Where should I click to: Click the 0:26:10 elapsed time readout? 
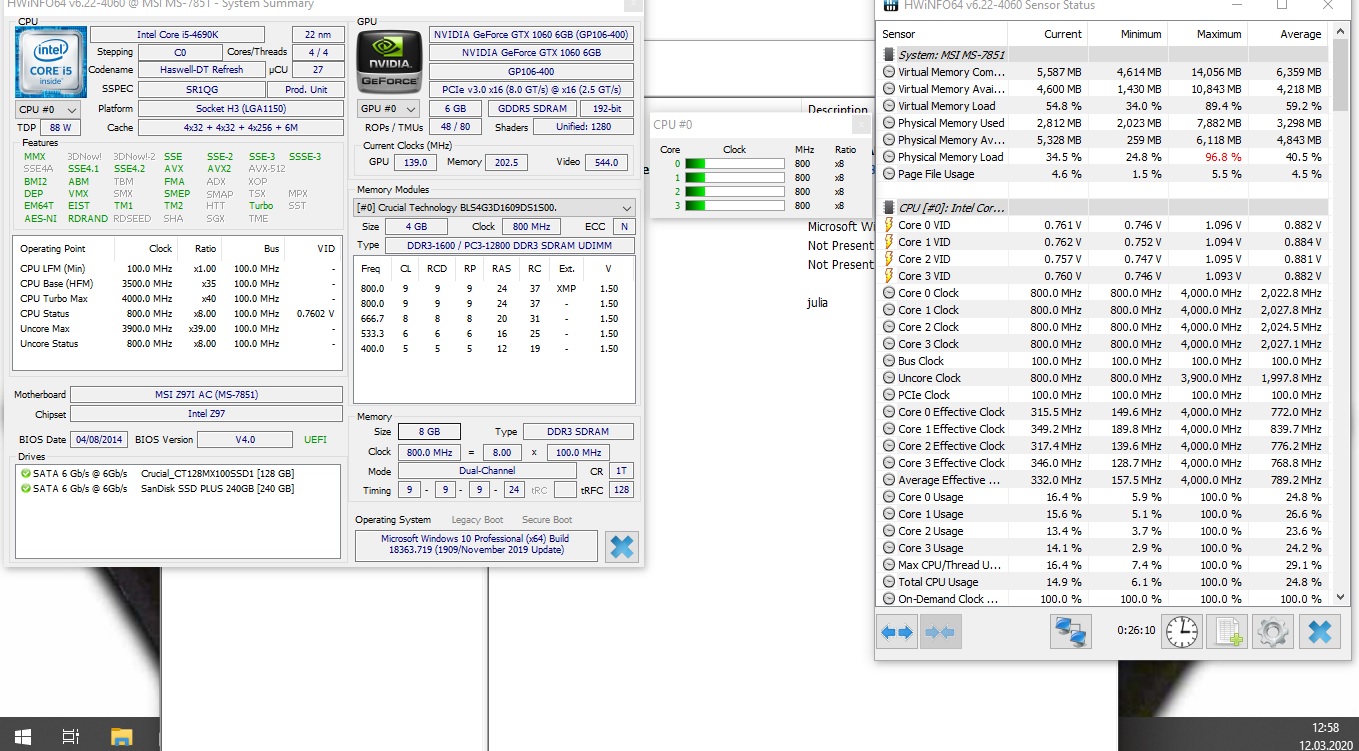coord(1136,631)
